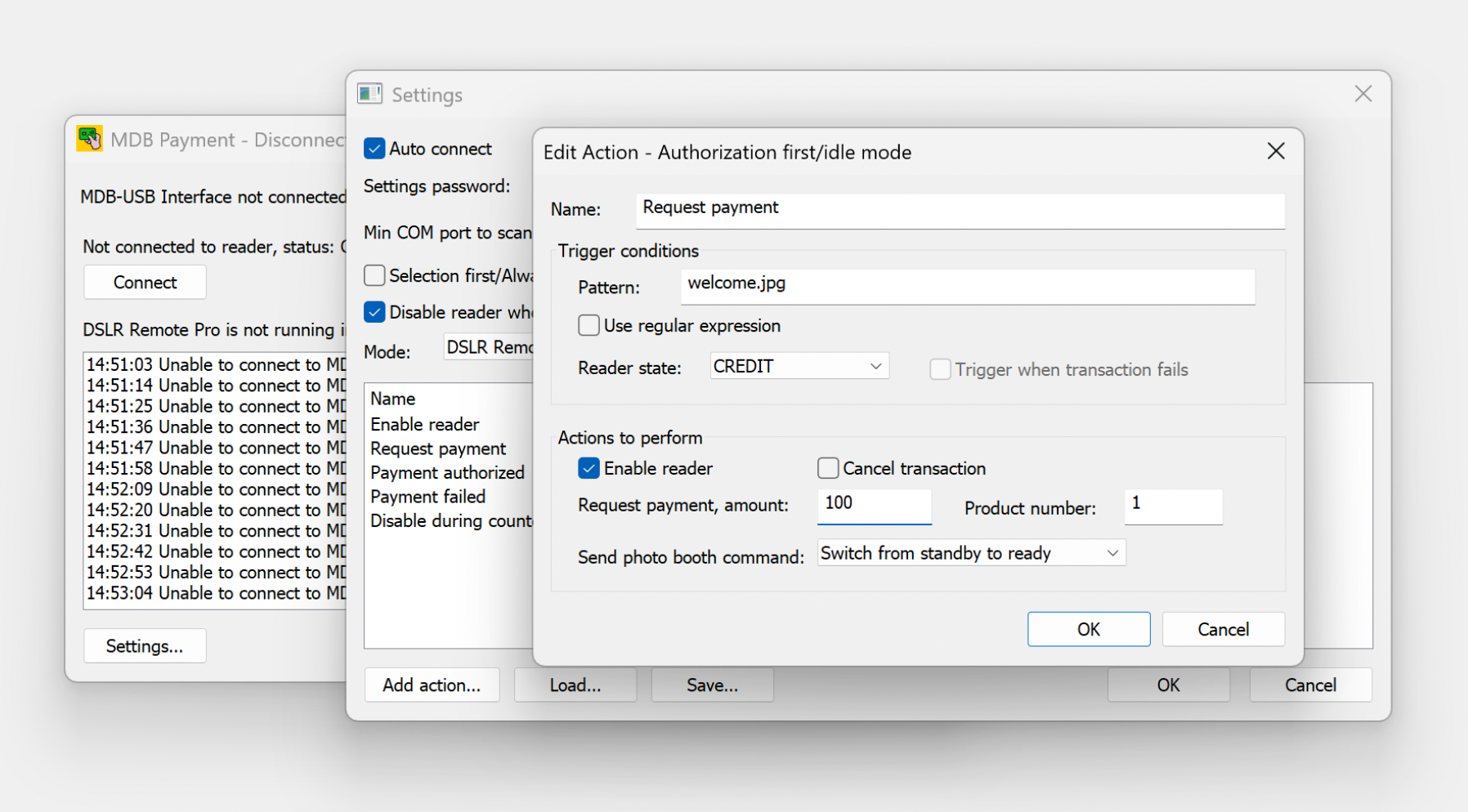Click the MDB Payment app icon
Image resolution: width=1468 pixels, height=812 pixels.
click(90, 139)
